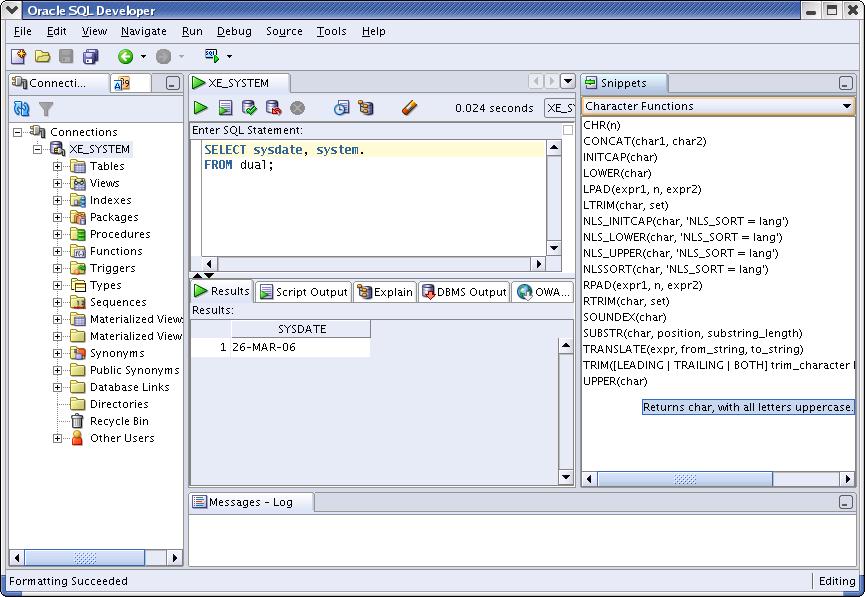Click the Connections panel horizontal scrollbar thumb
865x597 pixels.
click(85, 558)
